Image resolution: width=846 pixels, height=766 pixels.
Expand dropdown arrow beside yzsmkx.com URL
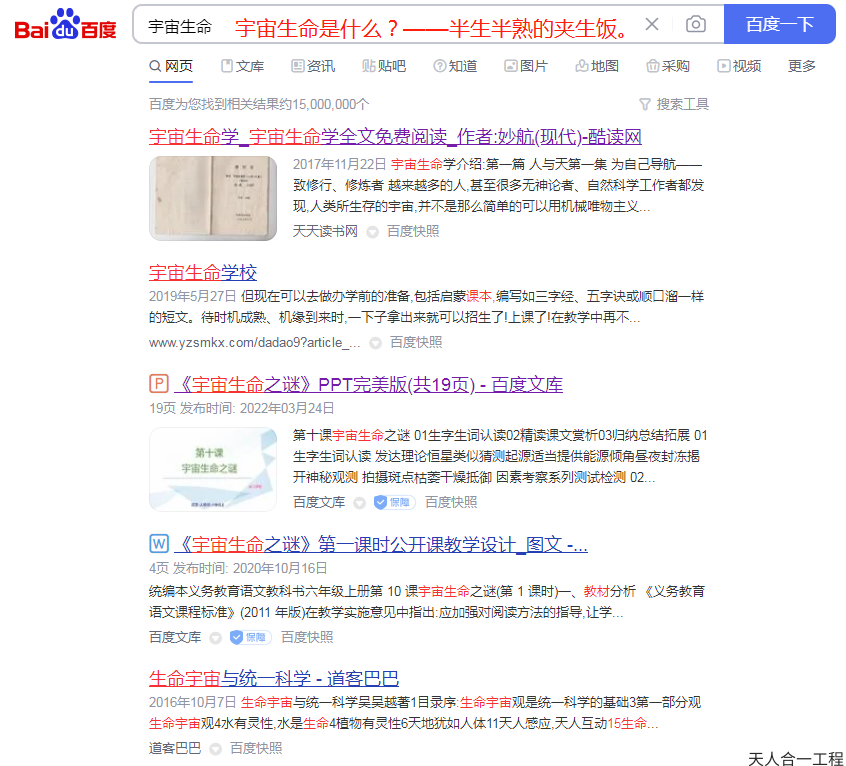pos(376,343)
